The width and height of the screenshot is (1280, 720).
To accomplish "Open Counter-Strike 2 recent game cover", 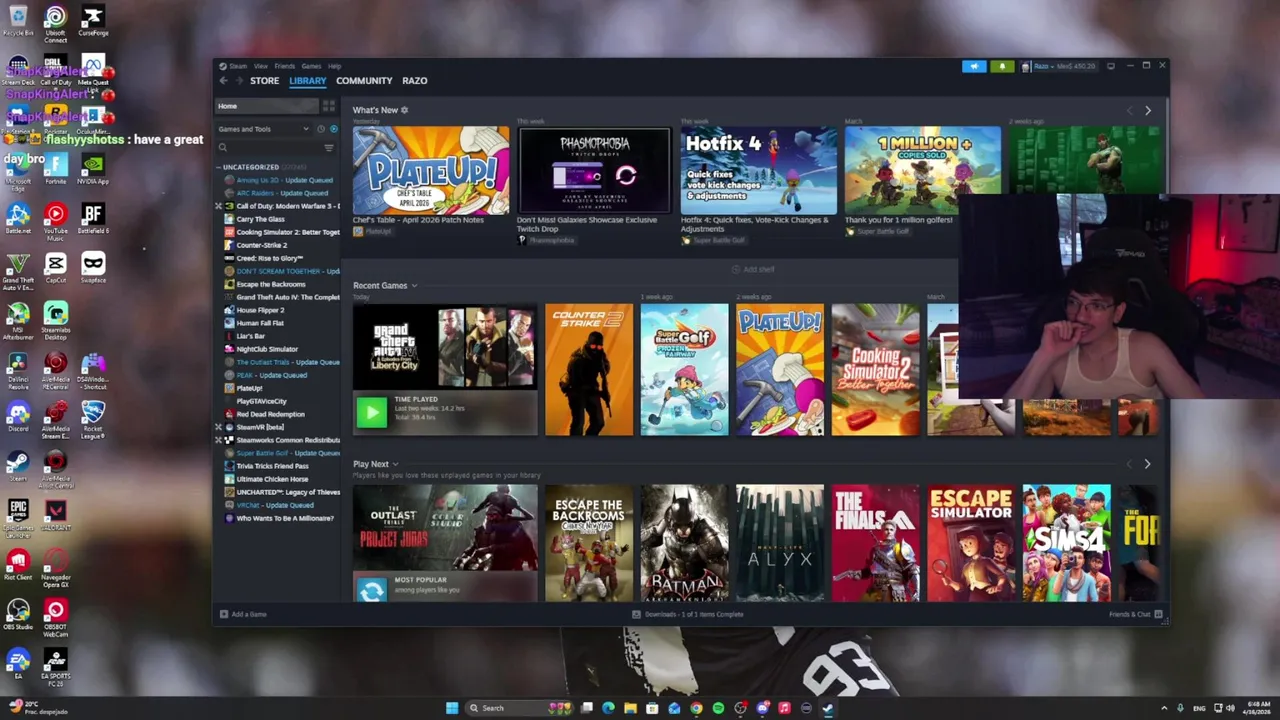I will click(589, 370).
